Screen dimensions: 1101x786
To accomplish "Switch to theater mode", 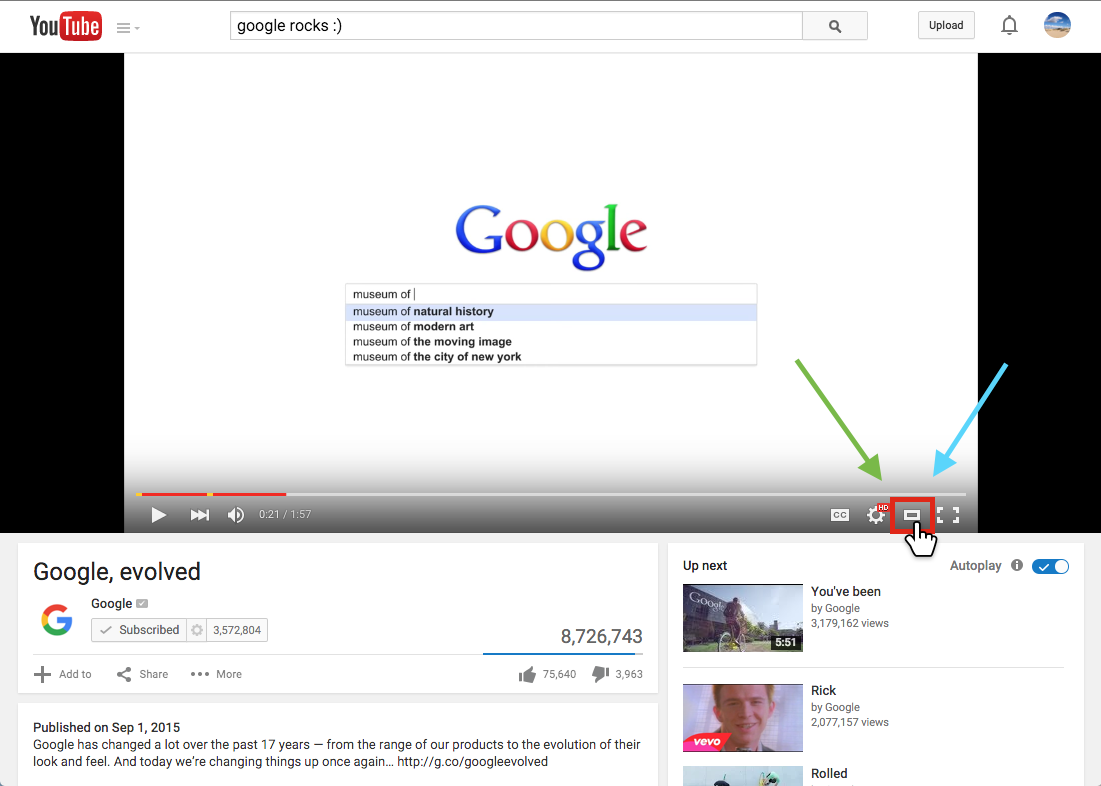I will coord(911,515).
